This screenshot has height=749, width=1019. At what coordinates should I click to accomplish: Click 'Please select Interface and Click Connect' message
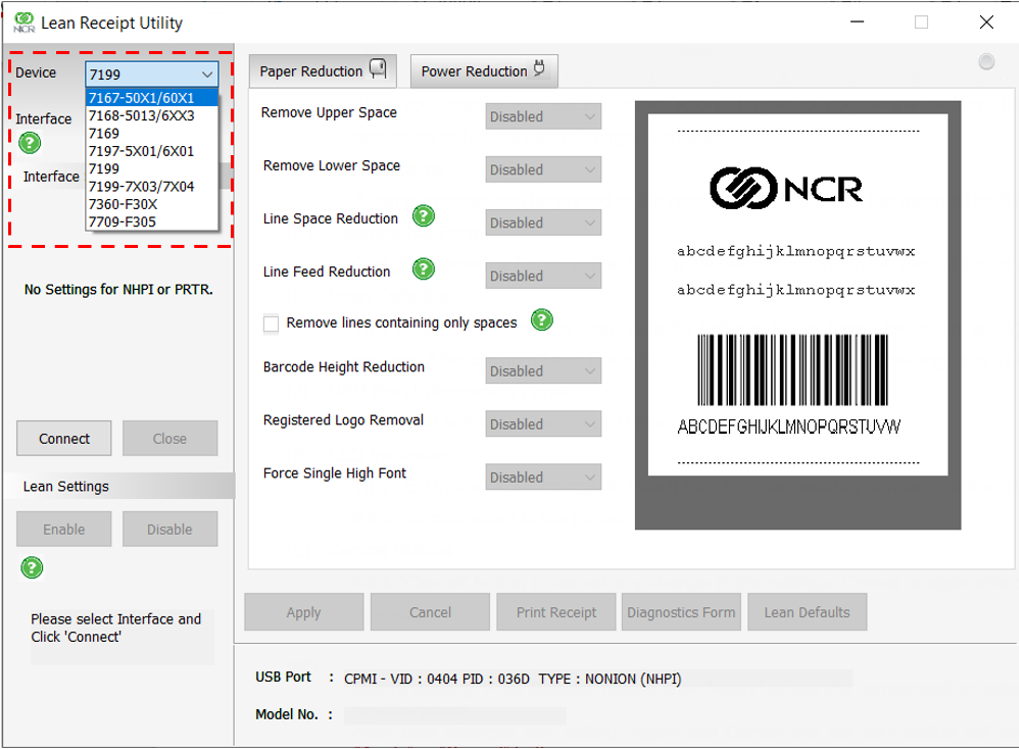[116, 628]
